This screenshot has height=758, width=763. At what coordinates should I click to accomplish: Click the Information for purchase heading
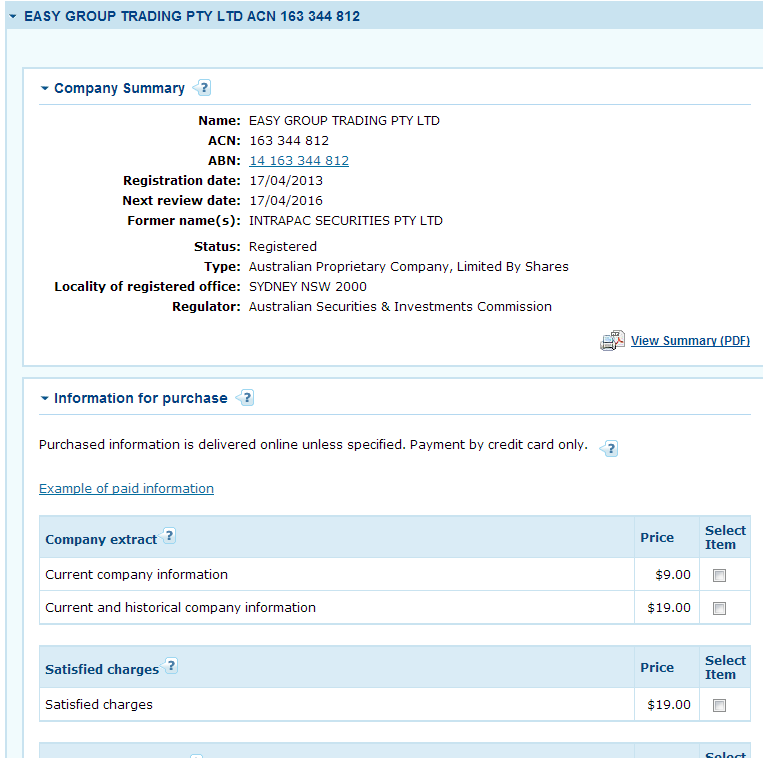(141, 398)
